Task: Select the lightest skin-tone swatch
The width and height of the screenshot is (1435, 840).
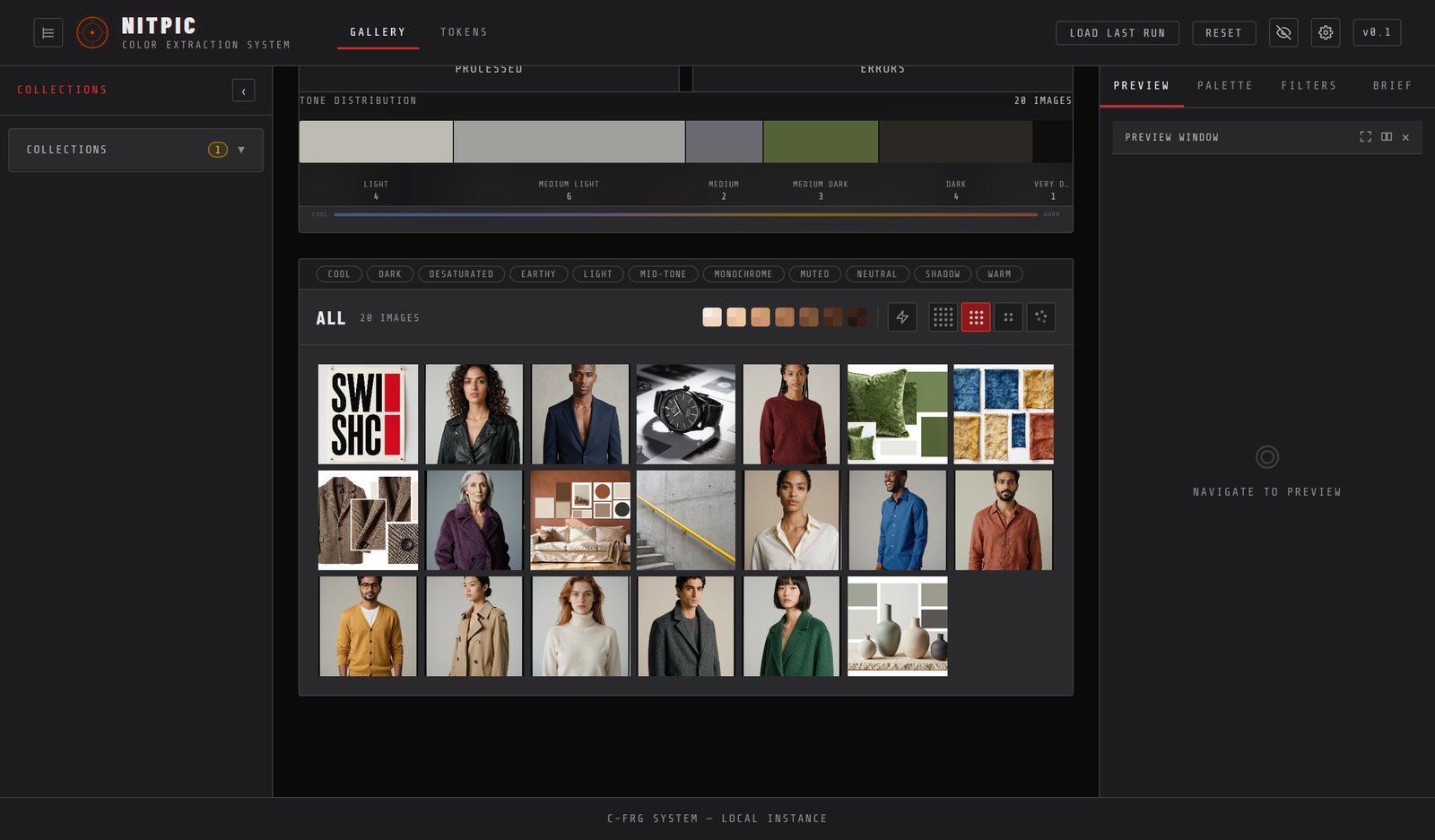Action: (712, 317)
